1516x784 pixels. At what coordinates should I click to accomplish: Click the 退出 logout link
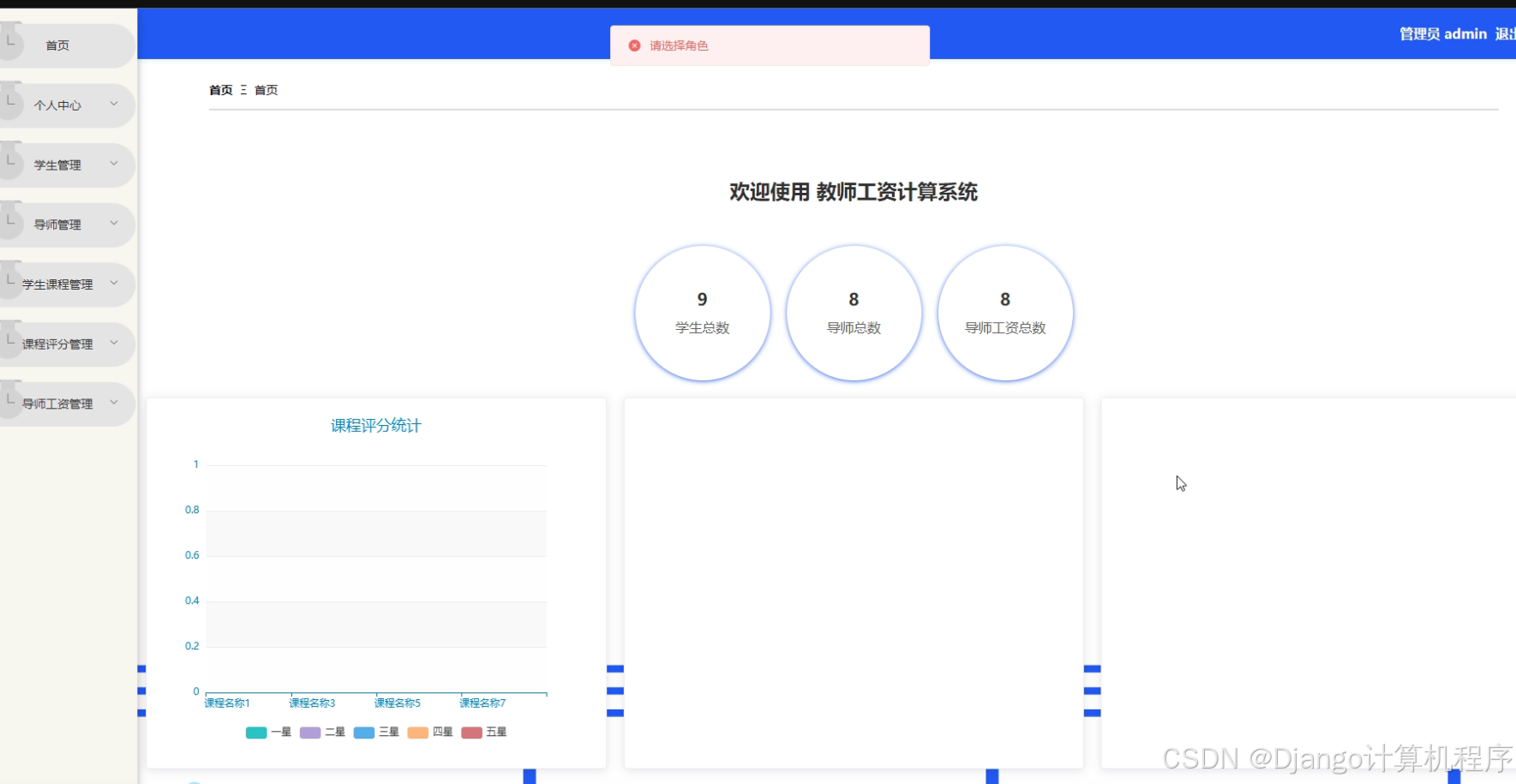click(1507, 34)
